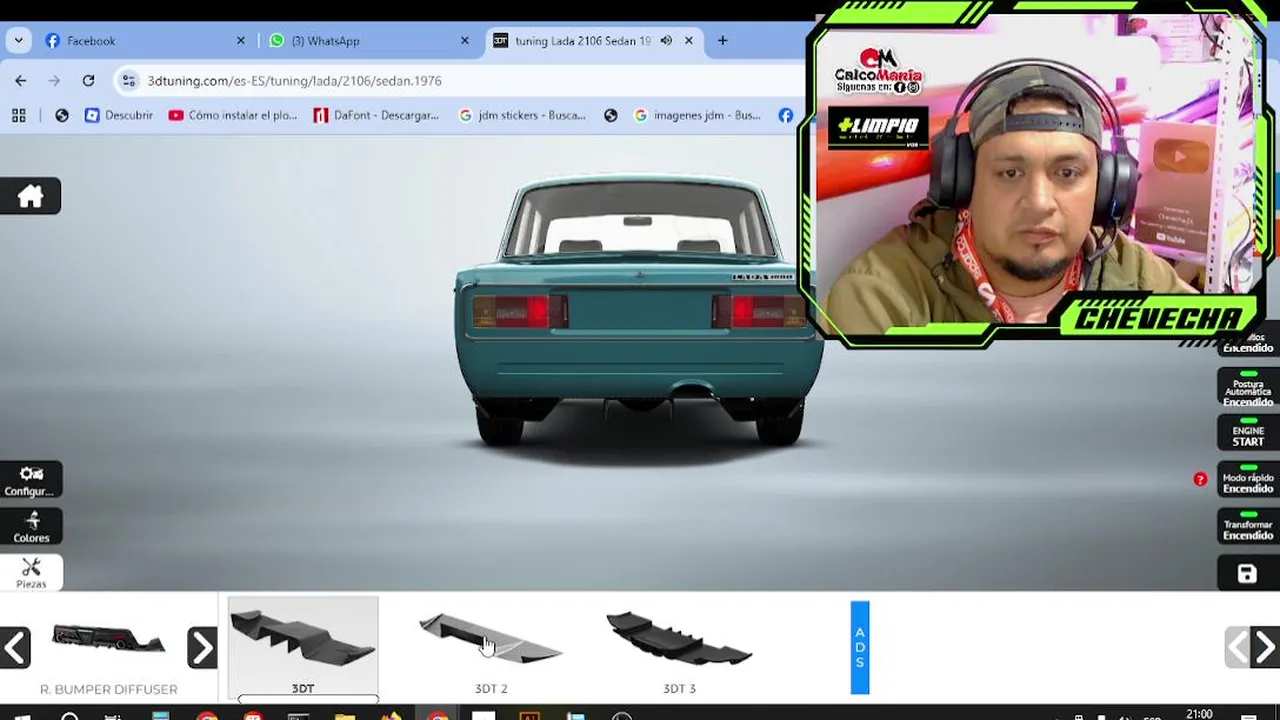Toggle the partially hidden Encendido switch under the webcam
This screenshot has width=1280, height=720.
click(1247, 345)
